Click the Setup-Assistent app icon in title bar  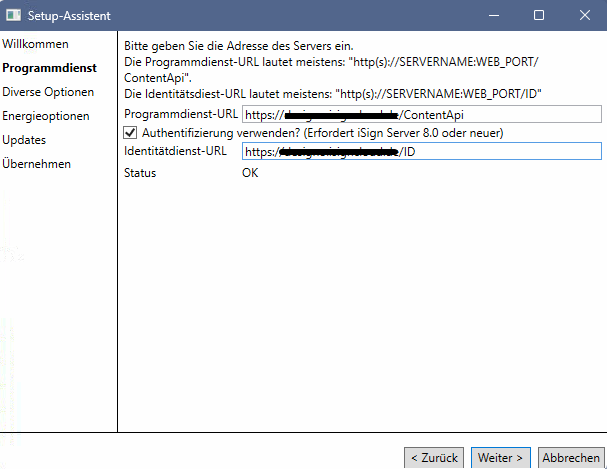pyautogui.click(x=14, y=15)
